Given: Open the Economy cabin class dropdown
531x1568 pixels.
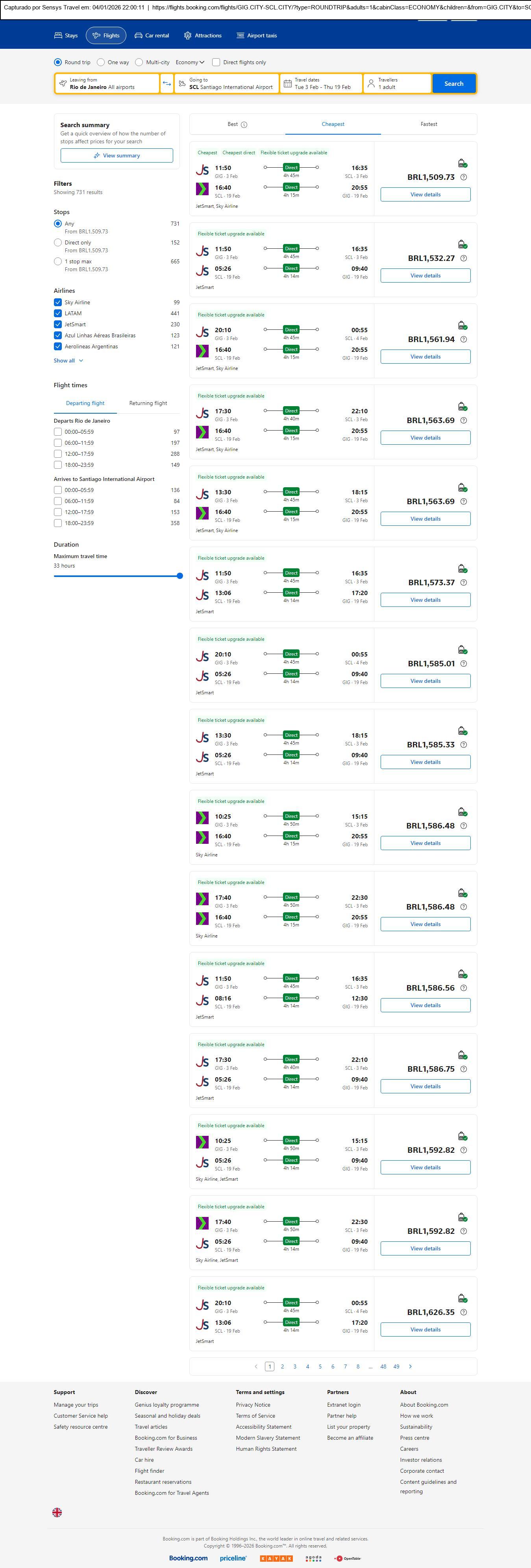Looking at the screenshot, I should (190, 62).
